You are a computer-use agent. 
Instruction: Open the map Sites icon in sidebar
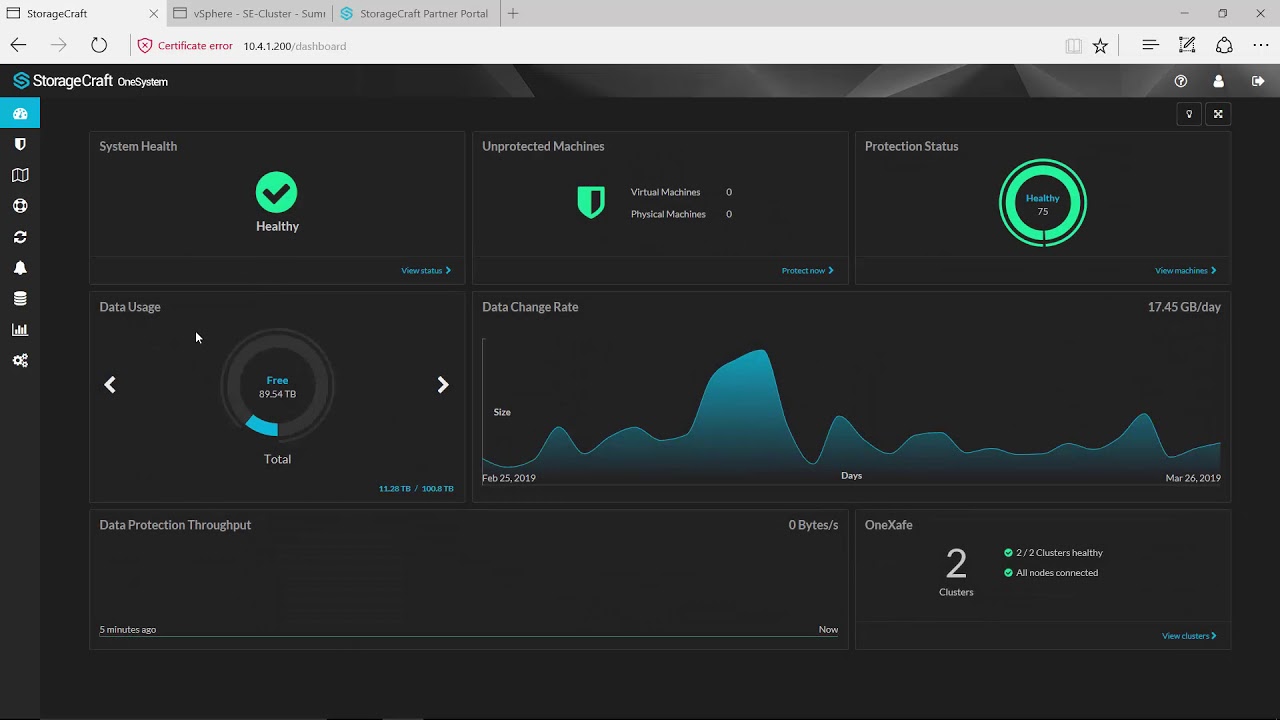[x=19, y=174]
